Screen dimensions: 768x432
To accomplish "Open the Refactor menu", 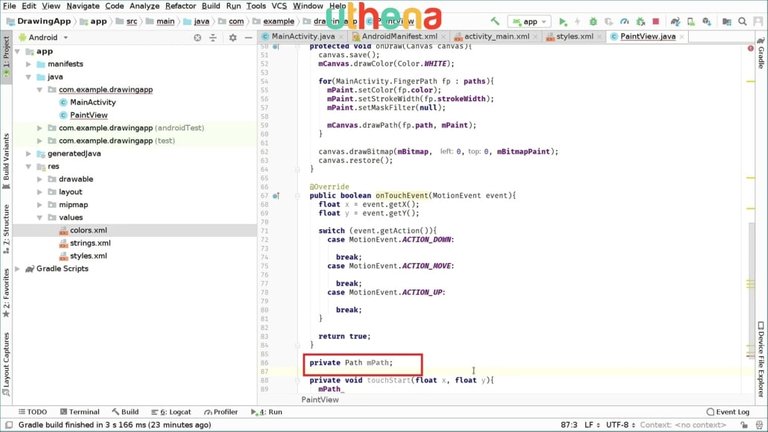I will pos(180,6).
